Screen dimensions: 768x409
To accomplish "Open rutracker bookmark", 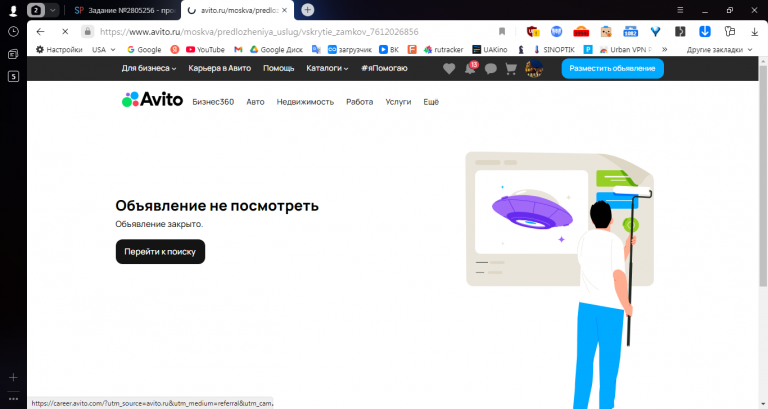I will [443, 49].
